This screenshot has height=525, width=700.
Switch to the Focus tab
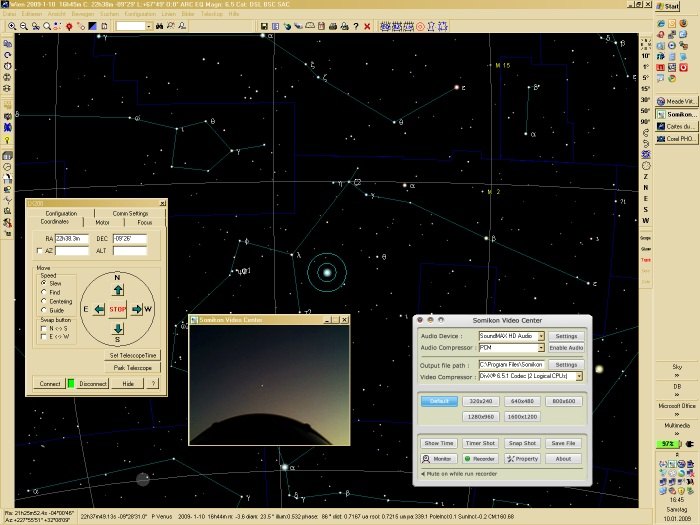coord(144,222)
